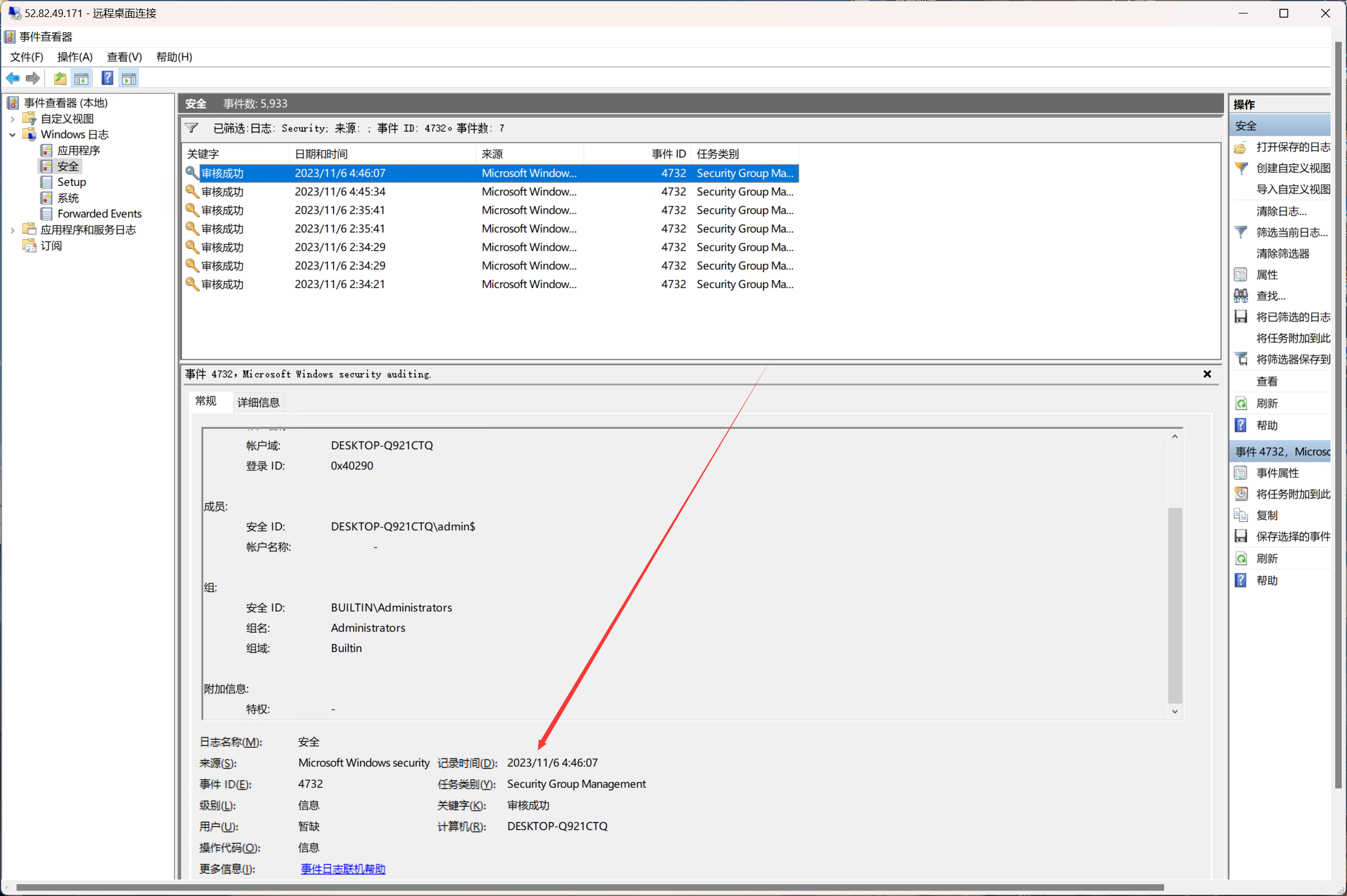Open the 事件日志联机帮助 link
The width and height of the screenshot is (1347, 896).
(x=343, y=869)
